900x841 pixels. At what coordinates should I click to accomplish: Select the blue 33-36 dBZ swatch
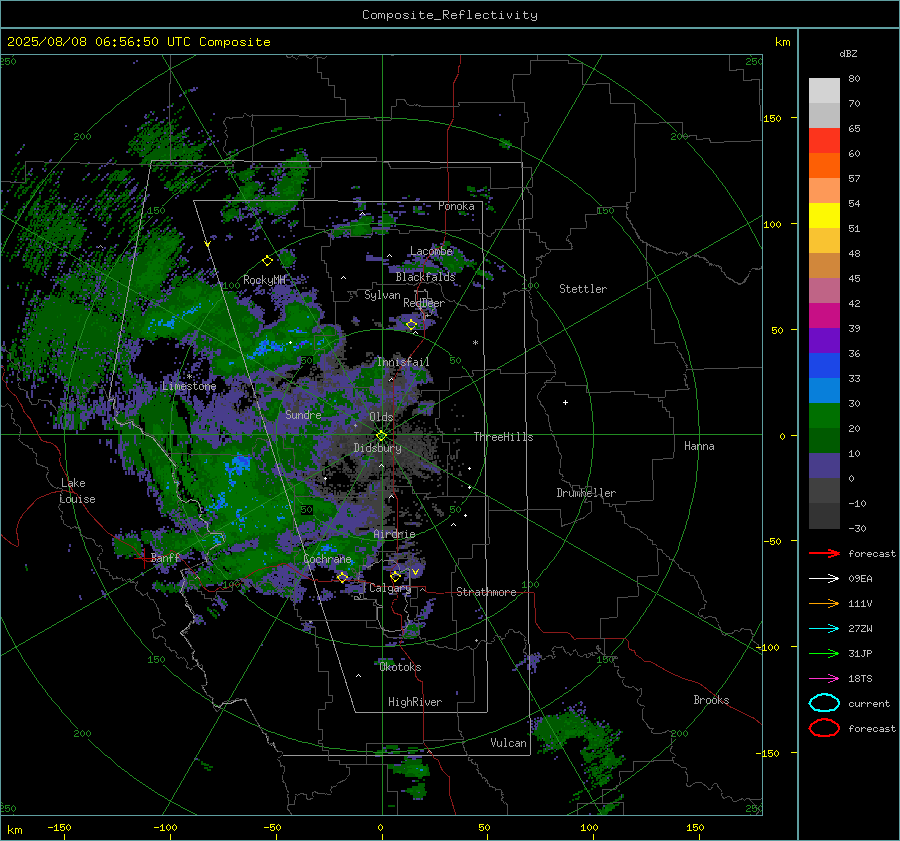824,365
